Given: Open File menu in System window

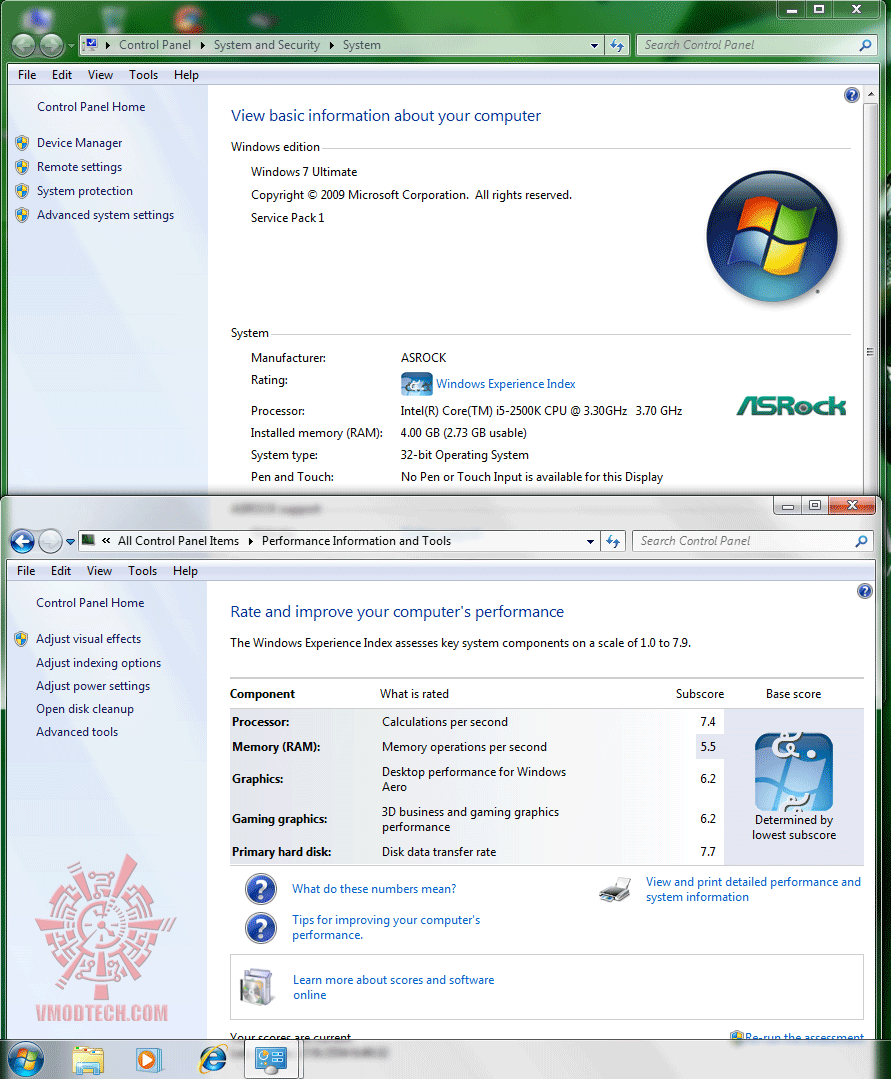Looking at the screenshot, I should point(27,75).
